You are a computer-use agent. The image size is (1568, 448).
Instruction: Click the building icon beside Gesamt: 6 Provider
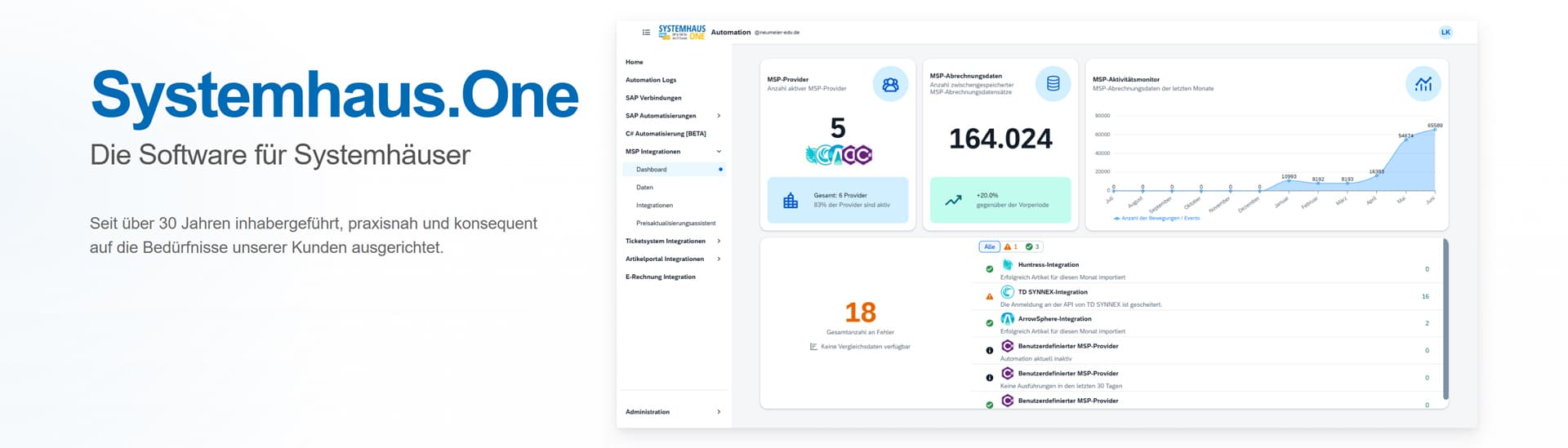[791, 201]
